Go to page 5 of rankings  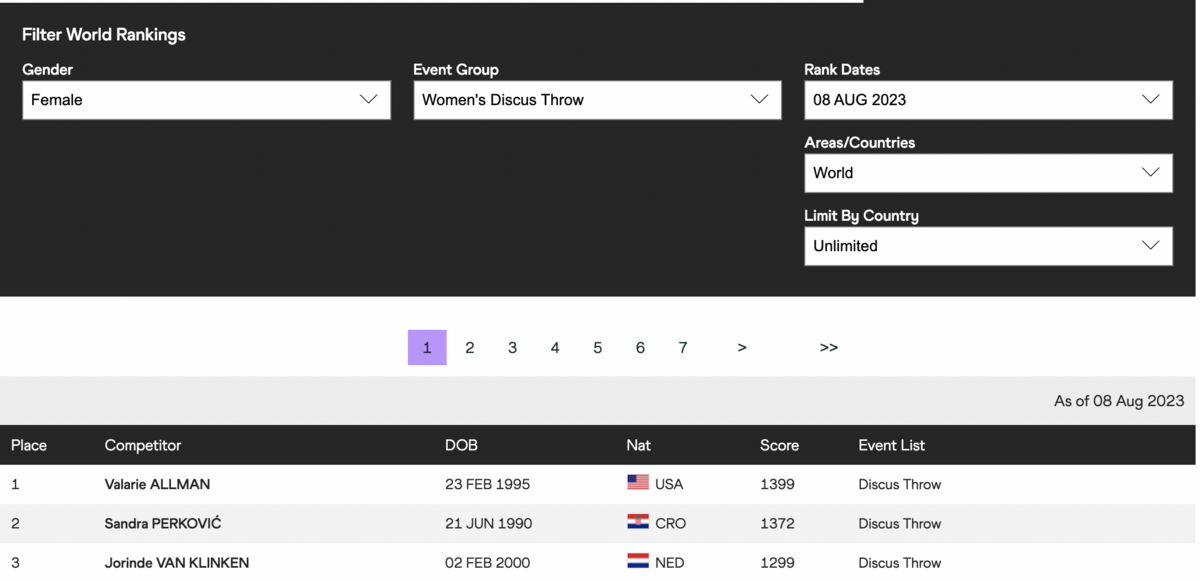(598, 348)
